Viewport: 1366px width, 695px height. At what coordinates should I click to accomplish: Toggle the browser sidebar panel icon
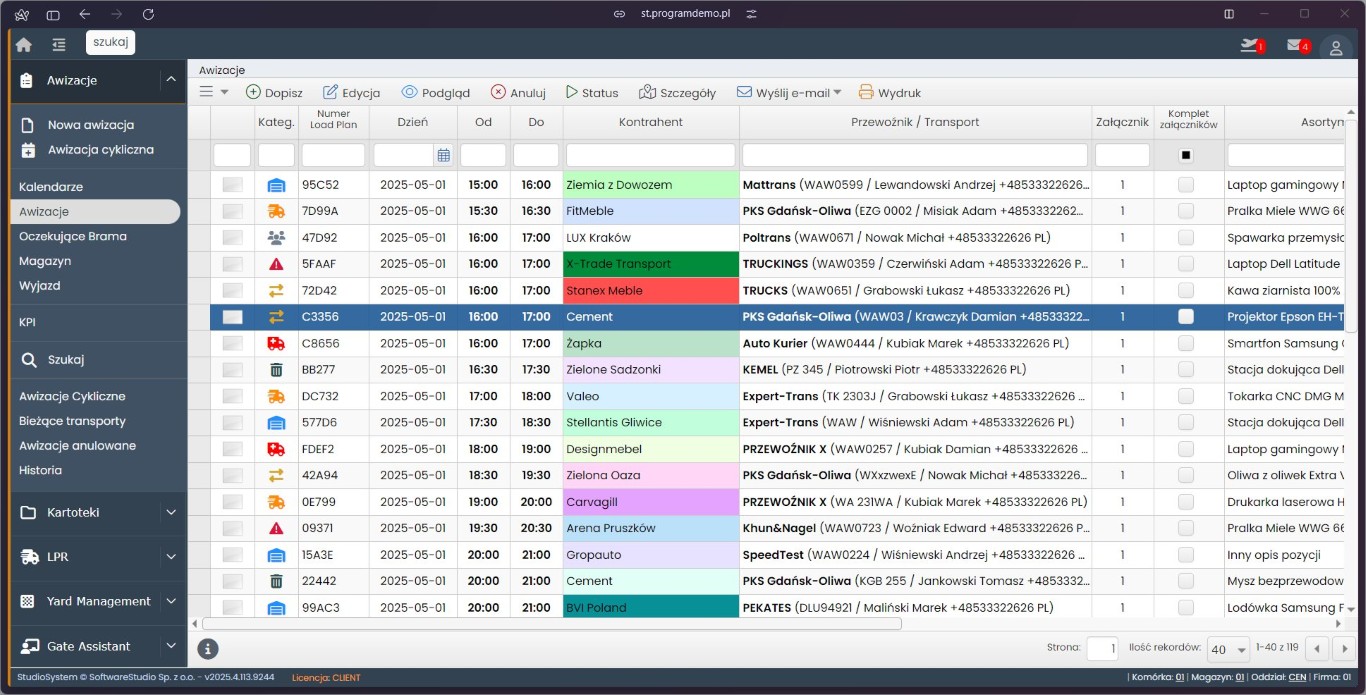click(x=53, y=14)
